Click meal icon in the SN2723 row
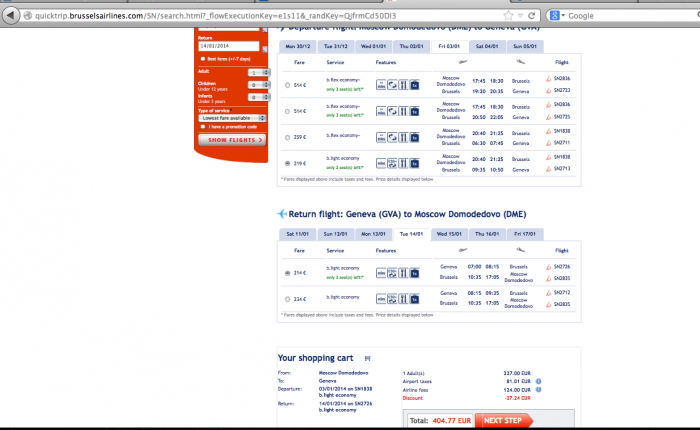 [403, 85]
